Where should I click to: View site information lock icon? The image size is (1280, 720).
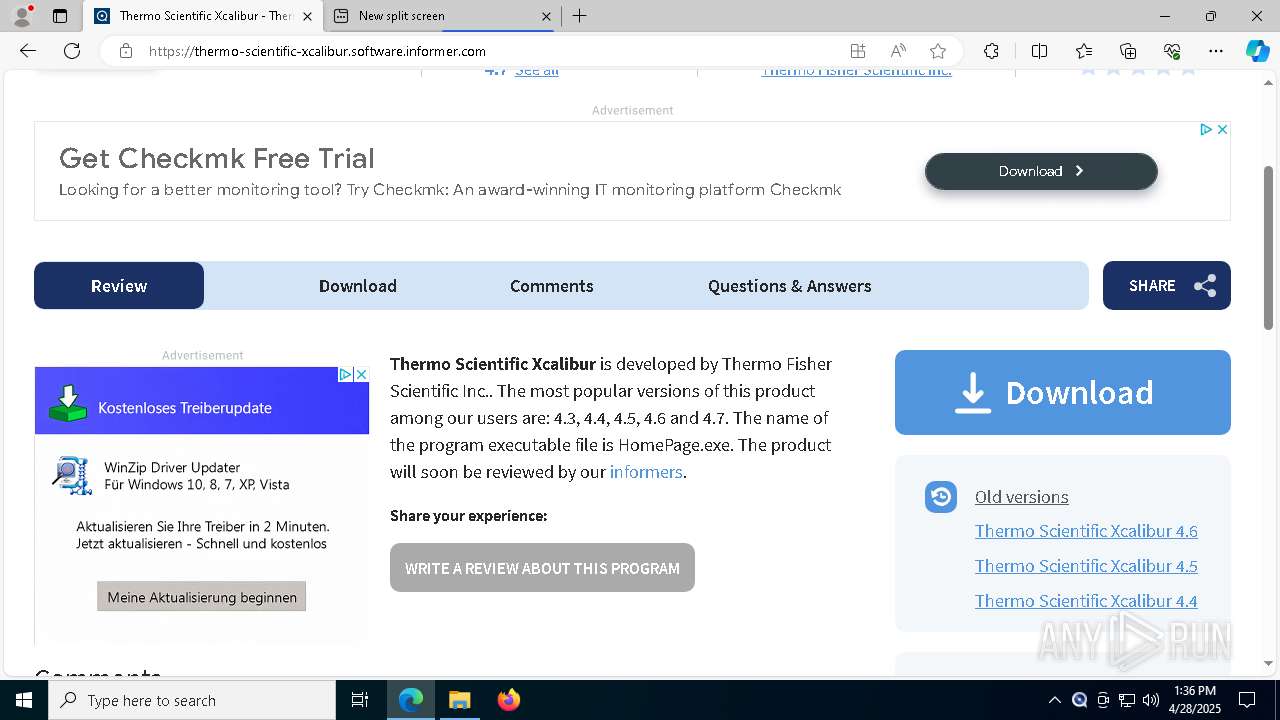126,51
